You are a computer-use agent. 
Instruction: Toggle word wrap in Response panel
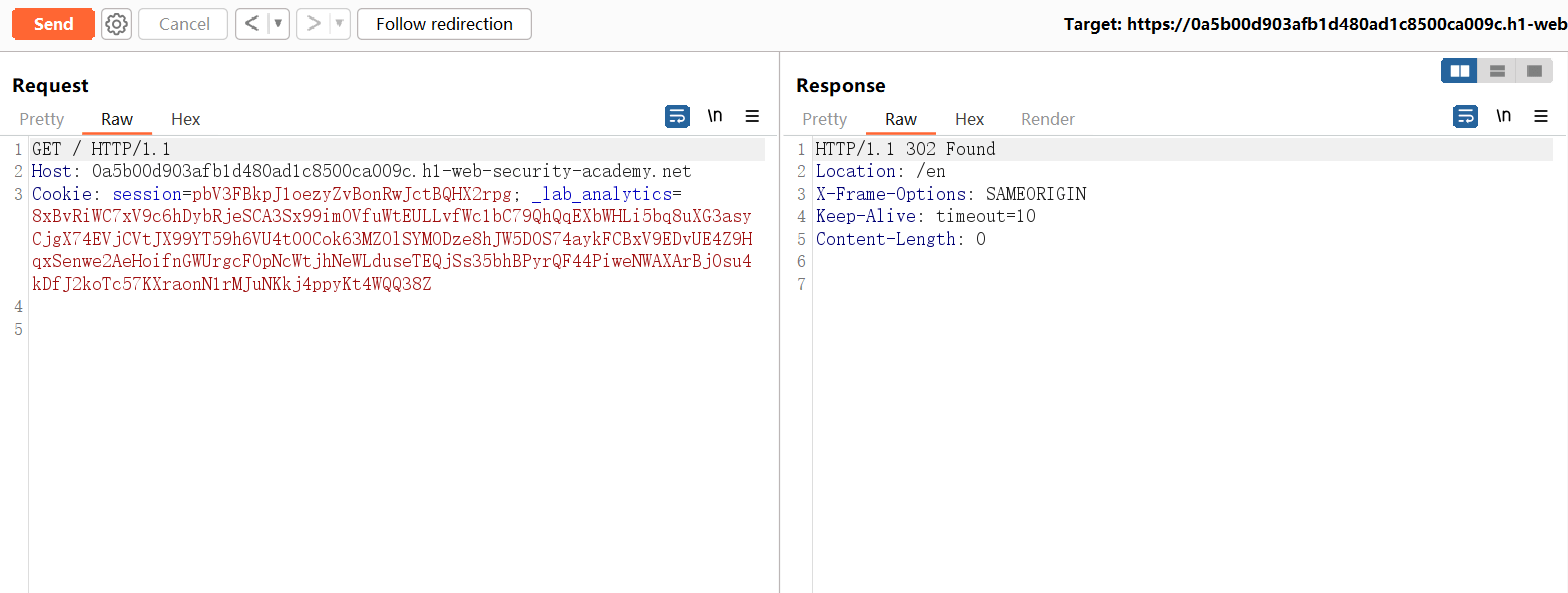click(x=1465, y=117)
